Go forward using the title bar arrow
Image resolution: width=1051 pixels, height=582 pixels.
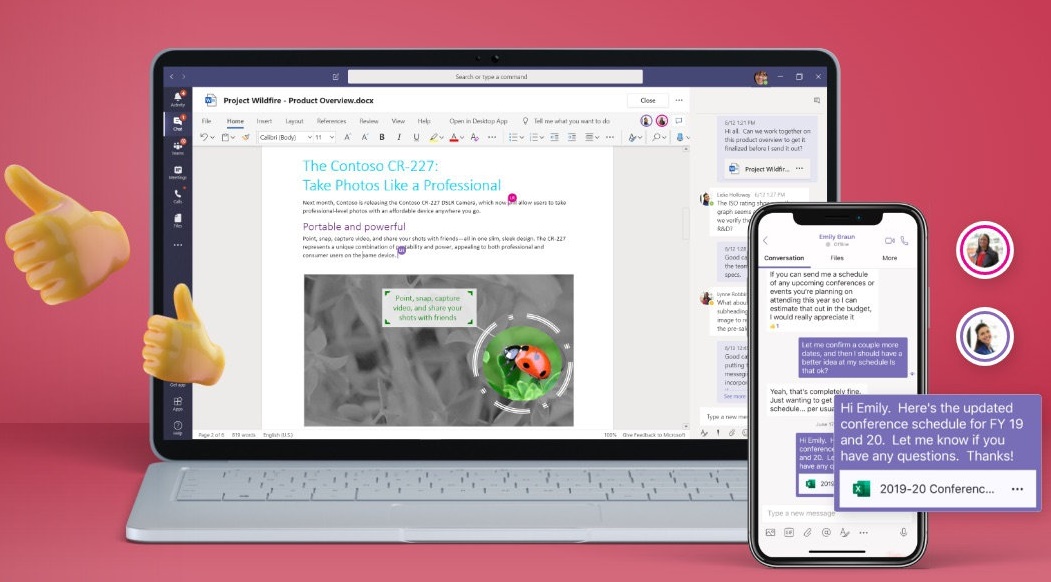click(x=184, y=77)
